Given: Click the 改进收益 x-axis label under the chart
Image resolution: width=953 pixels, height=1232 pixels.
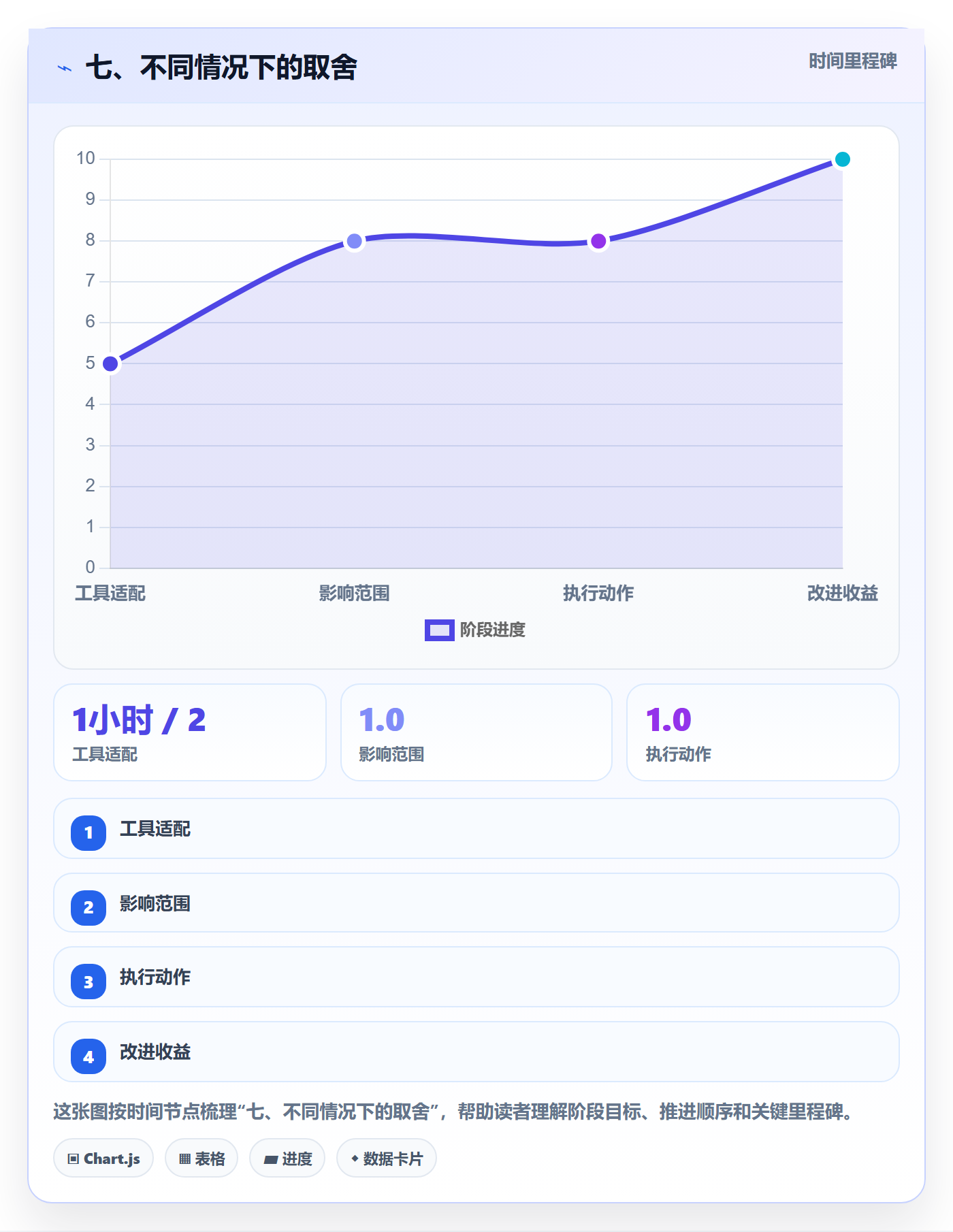Looking at the screenshot, I should tap(842, 594).
